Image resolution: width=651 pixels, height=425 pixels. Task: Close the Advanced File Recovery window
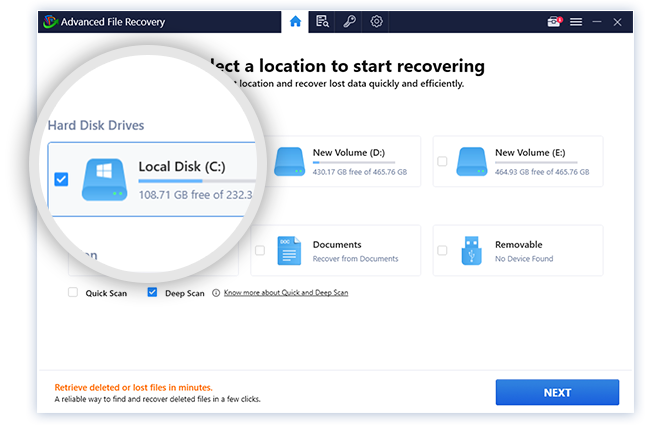coord(617,22)
